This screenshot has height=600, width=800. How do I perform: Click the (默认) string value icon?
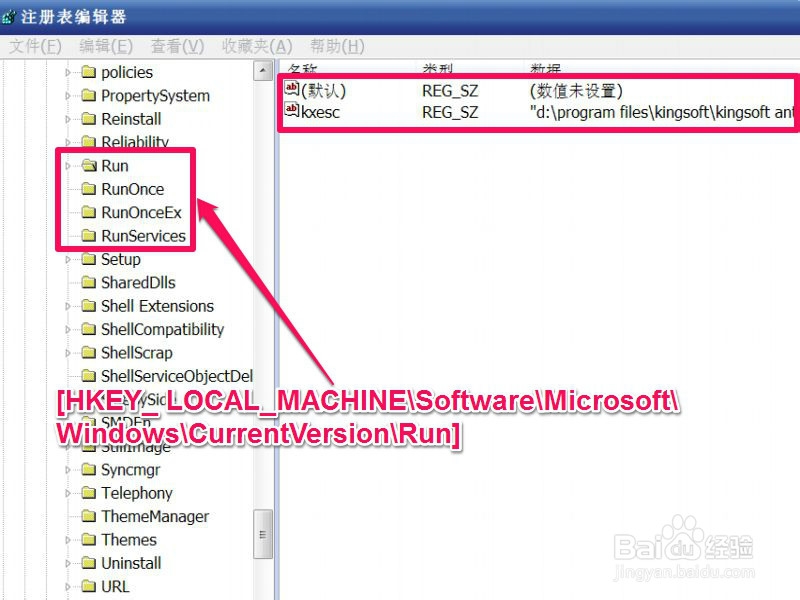click(x=292, y=89)
